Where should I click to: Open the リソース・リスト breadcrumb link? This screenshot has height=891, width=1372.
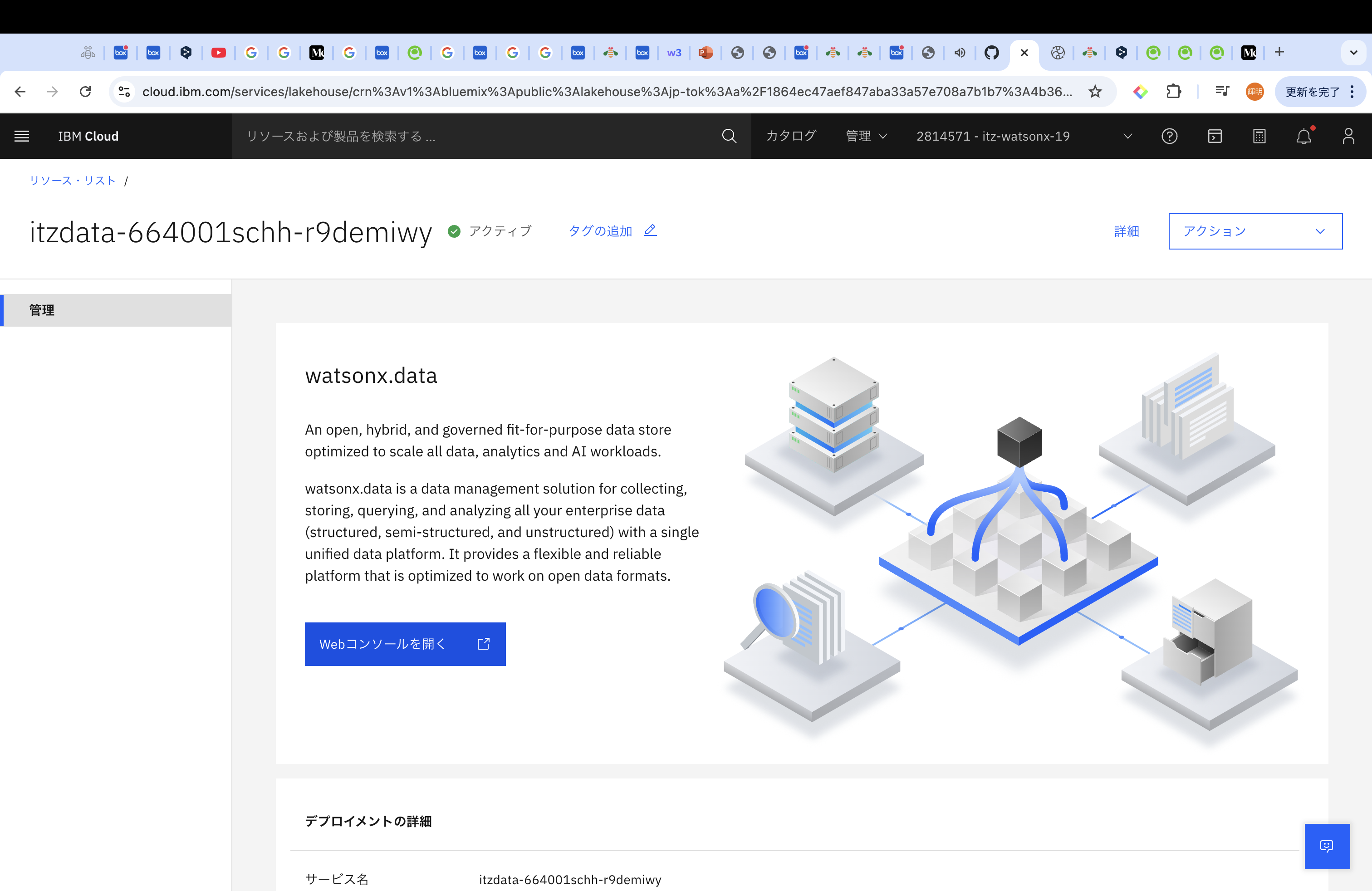[73, 181]
